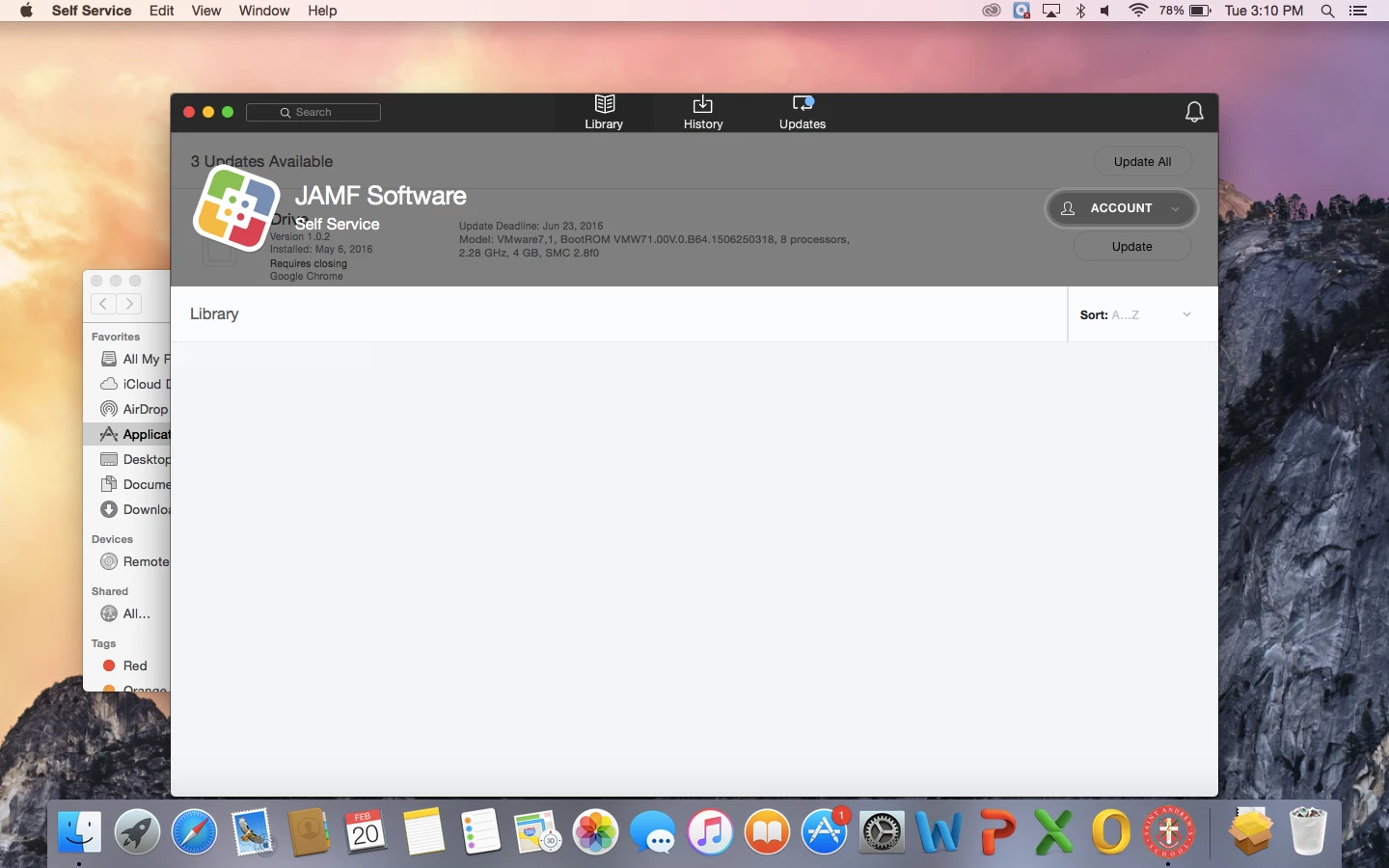Click the AirPlay display icon

(x=1051, y=11)
